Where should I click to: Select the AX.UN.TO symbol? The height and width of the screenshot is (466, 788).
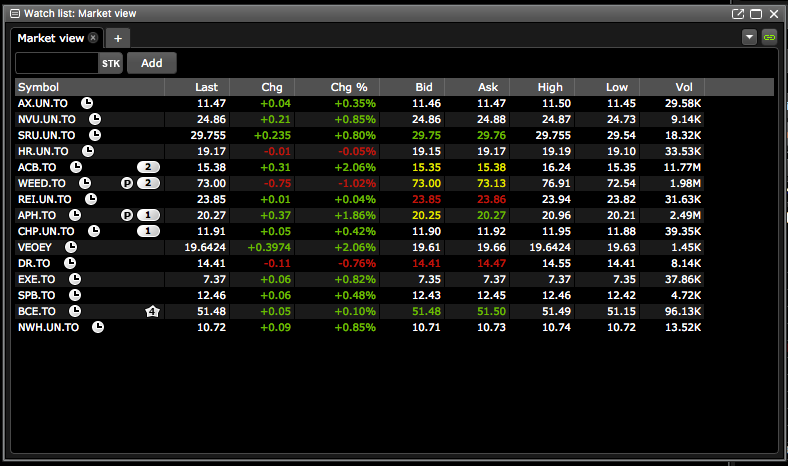43,103
